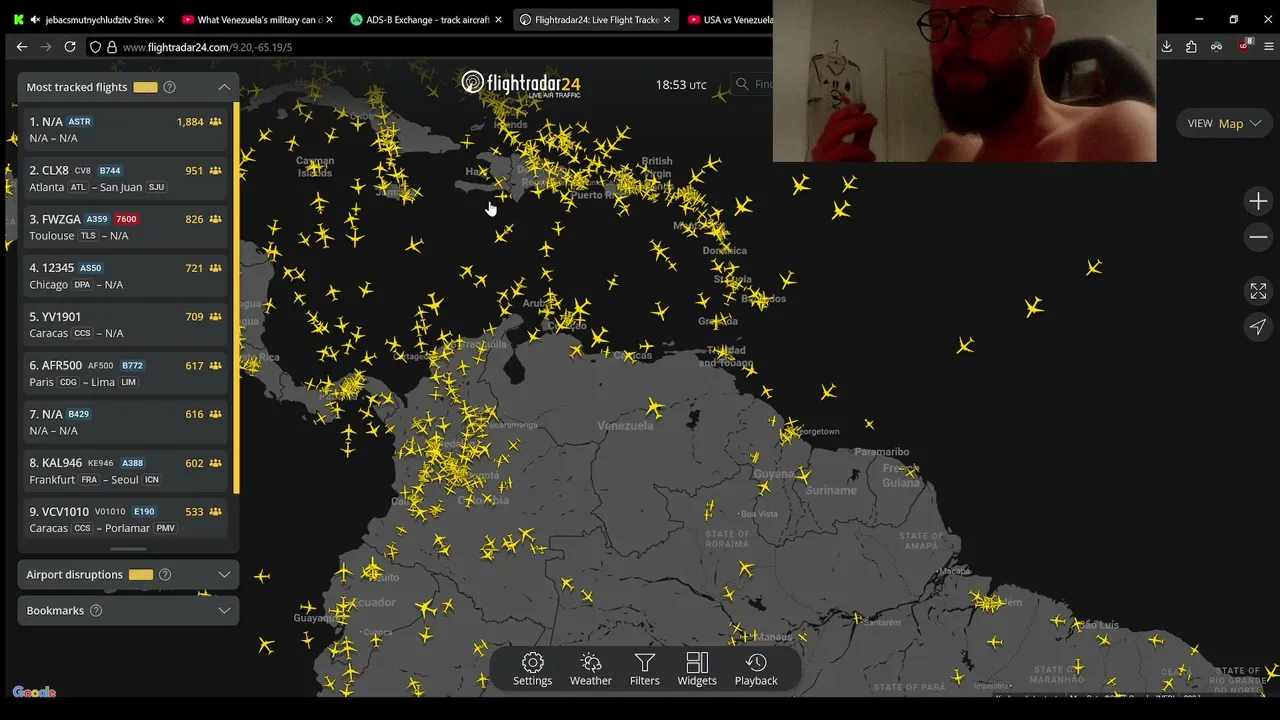
Task: Select flight 3. FWZGA from Toulouse
Action: [x=126, y=227]
